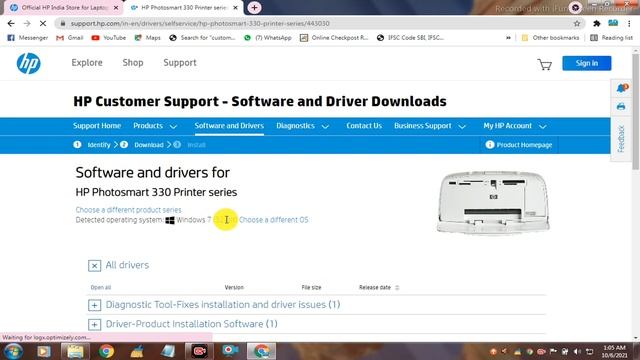This screenshot has width=640, height=360.
Task: Open Product Homepage link
Action: pyautogui.click(x=519, y=145)
